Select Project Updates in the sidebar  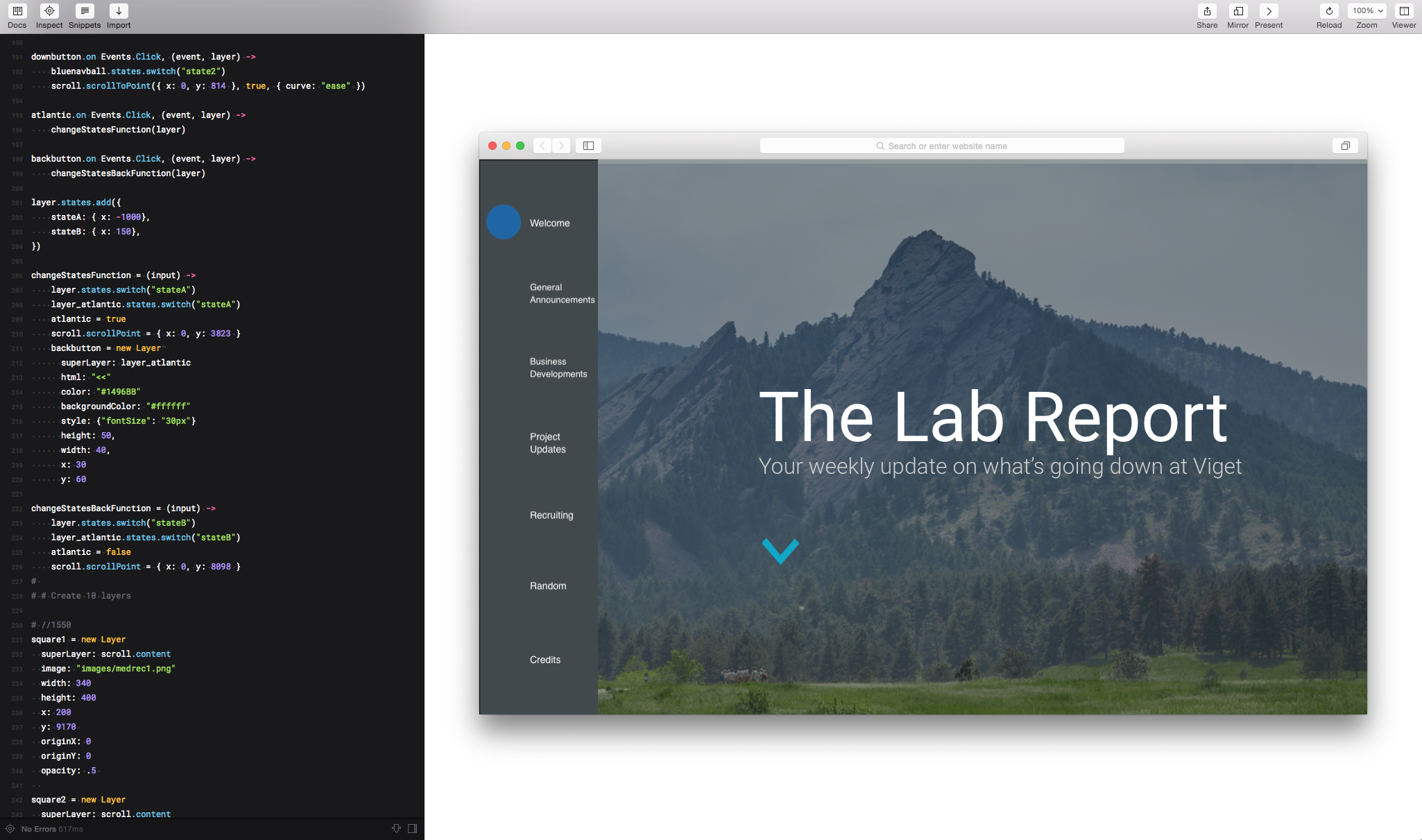point(548,443)
